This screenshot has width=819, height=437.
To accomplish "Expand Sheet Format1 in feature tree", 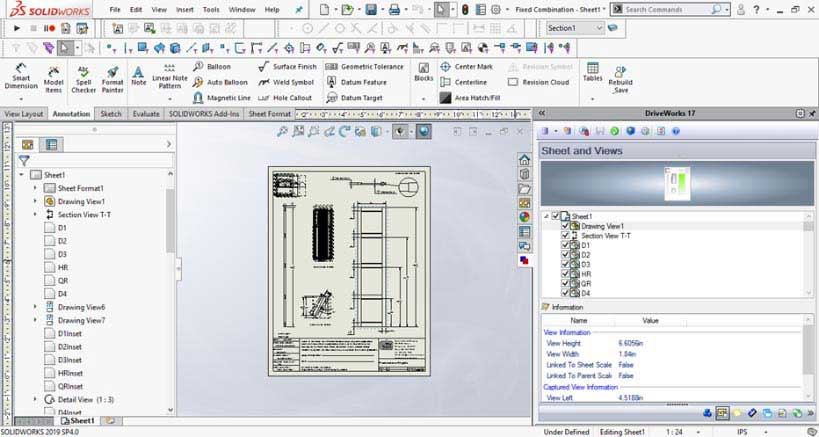I will coord(35,188).
